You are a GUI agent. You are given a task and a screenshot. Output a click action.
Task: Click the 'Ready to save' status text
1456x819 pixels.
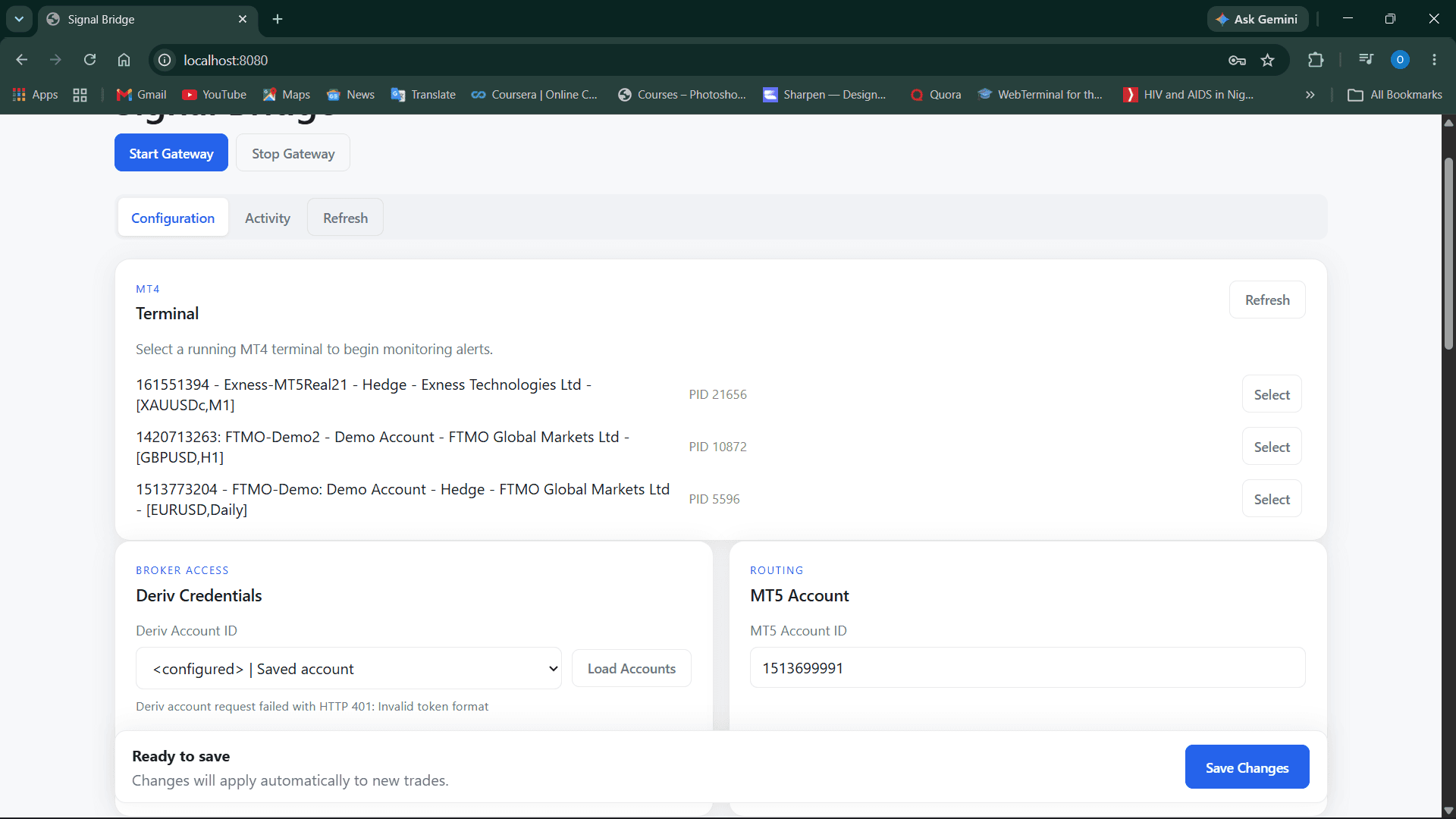[180, 756]
